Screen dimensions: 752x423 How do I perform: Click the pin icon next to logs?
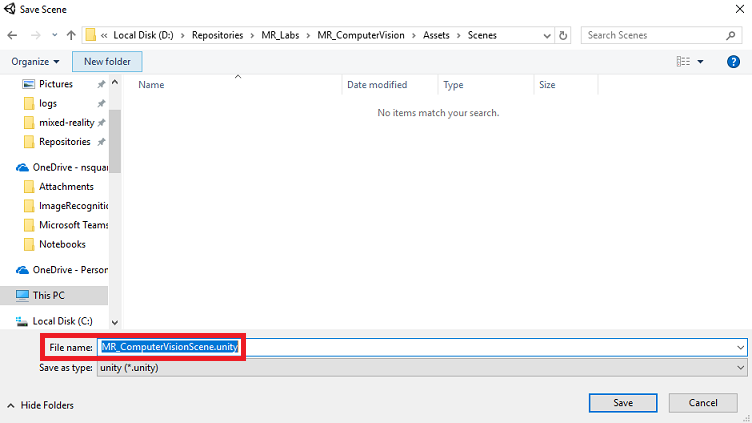tap(101, 104)
